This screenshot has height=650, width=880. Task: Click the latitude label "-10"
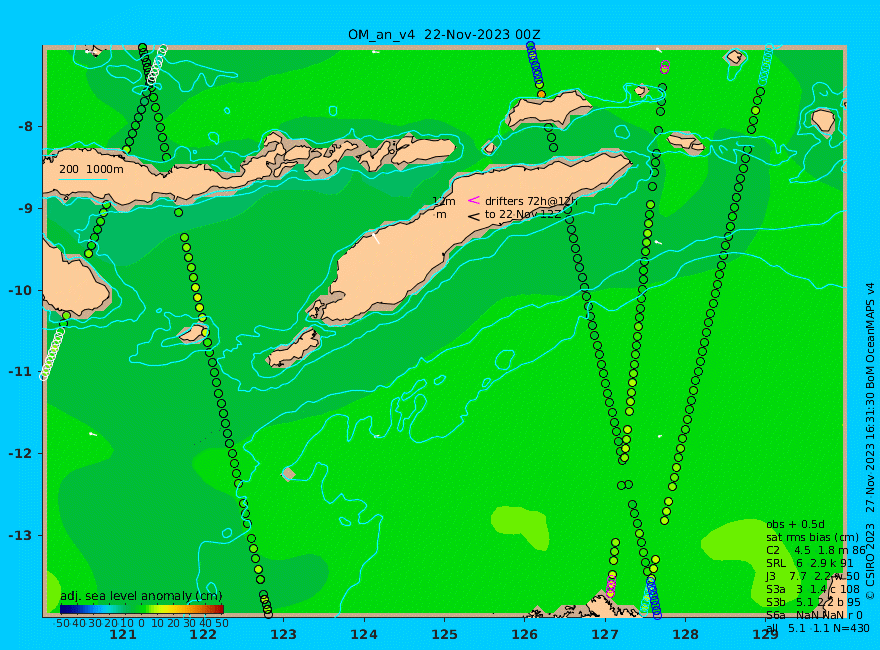point(21,290)
